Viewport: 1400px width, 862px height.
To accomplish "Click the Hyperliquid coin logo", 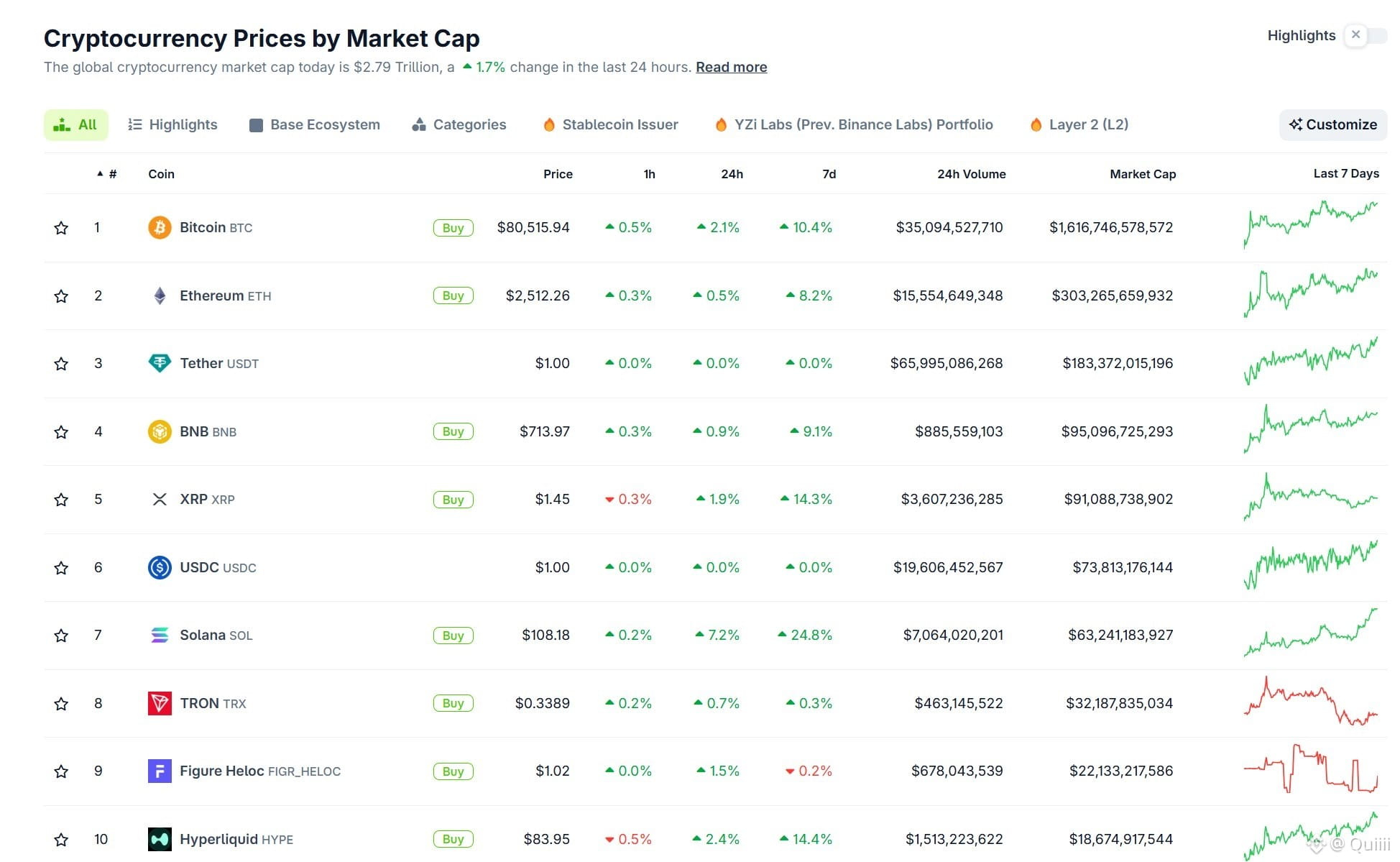I will (x=160, y=839).
